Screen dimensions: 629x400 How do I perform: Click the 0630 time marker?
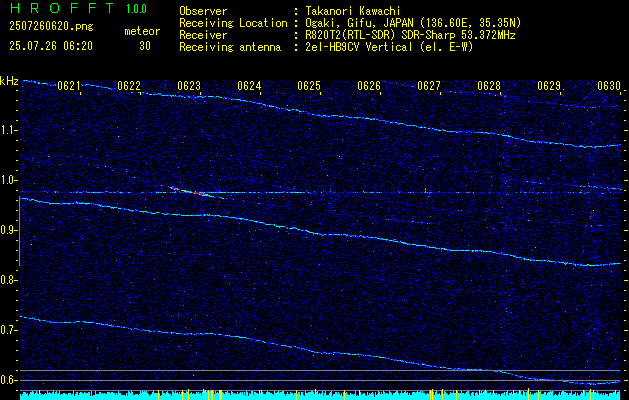609,86
